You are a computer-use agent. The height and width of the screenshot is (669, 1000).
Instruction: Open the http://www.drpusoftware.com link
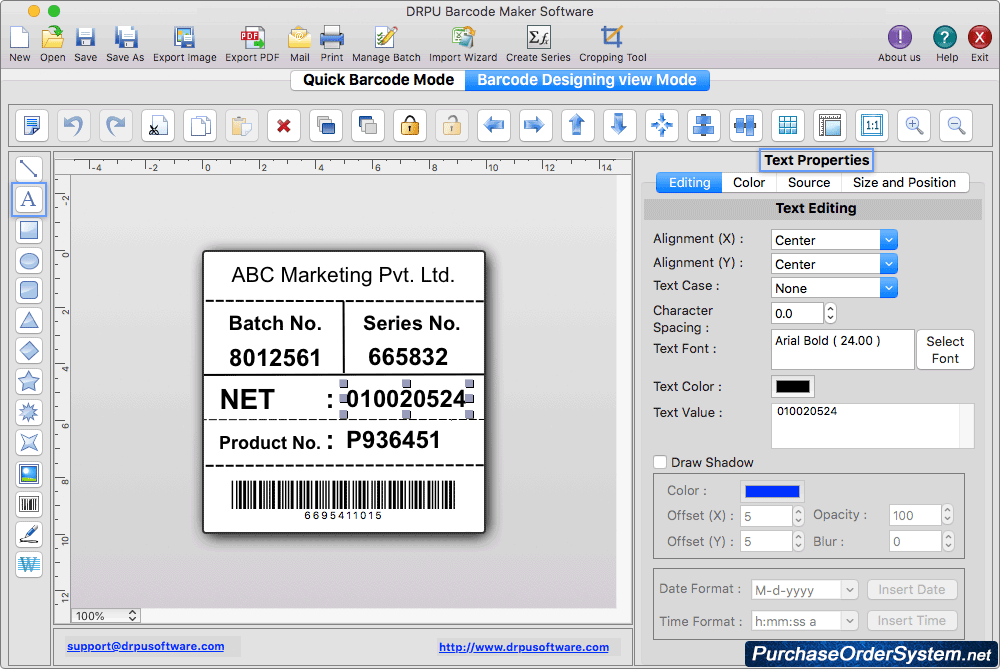coord(524,647)
